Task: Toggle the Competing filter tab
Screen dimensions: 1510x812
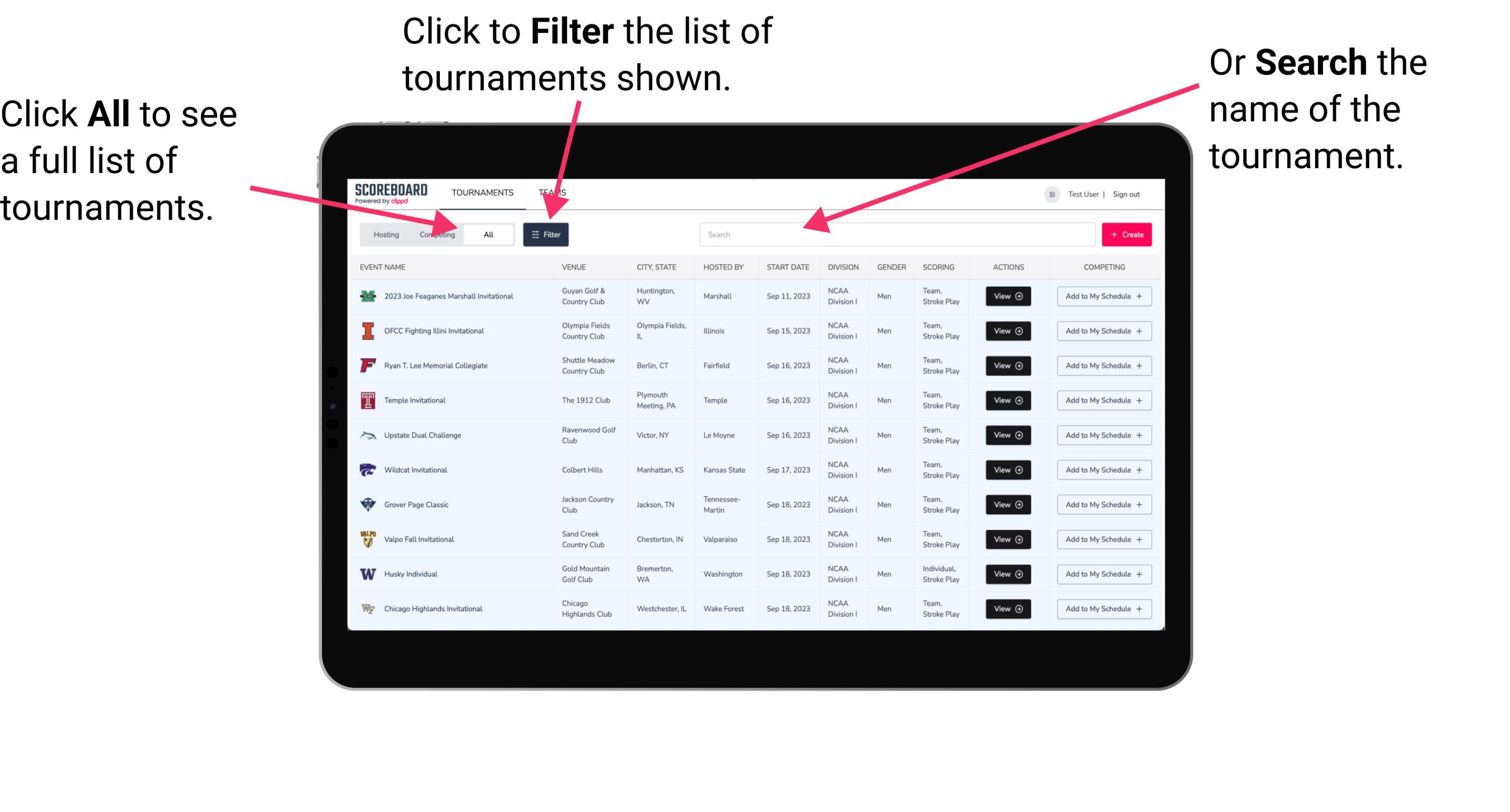Action: tap(435, 234)
